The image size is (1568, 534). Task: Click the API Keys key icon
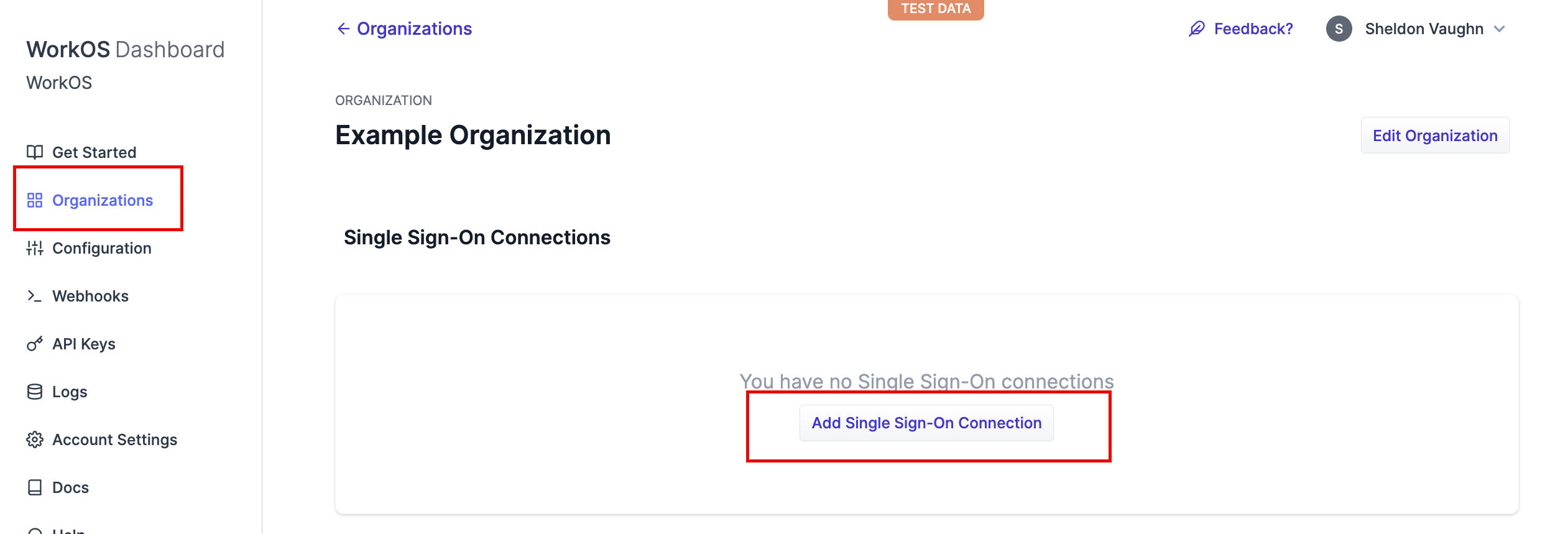pos(35,344)
